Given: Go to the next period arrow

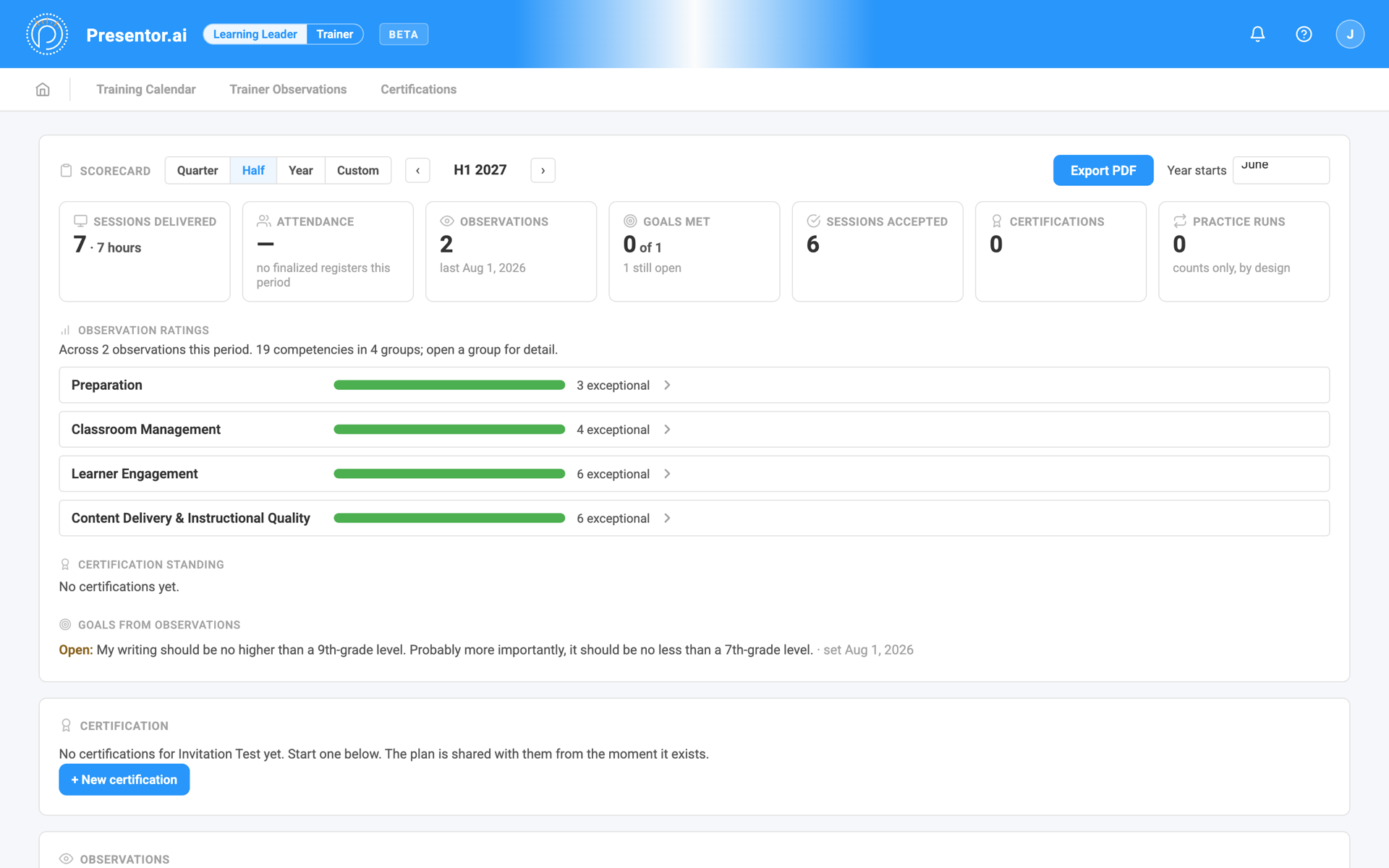Looking at the screenshot, I should pyautogui.click(x=543, y=171).
